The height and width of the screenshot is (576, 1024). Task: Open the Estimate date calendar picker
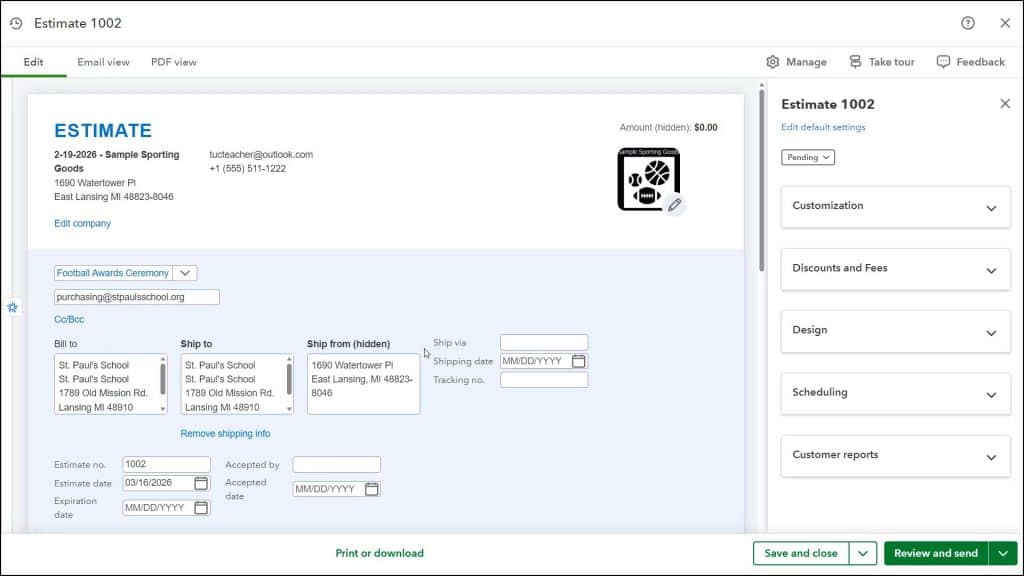pyautogui.click(x=200, y=483)
